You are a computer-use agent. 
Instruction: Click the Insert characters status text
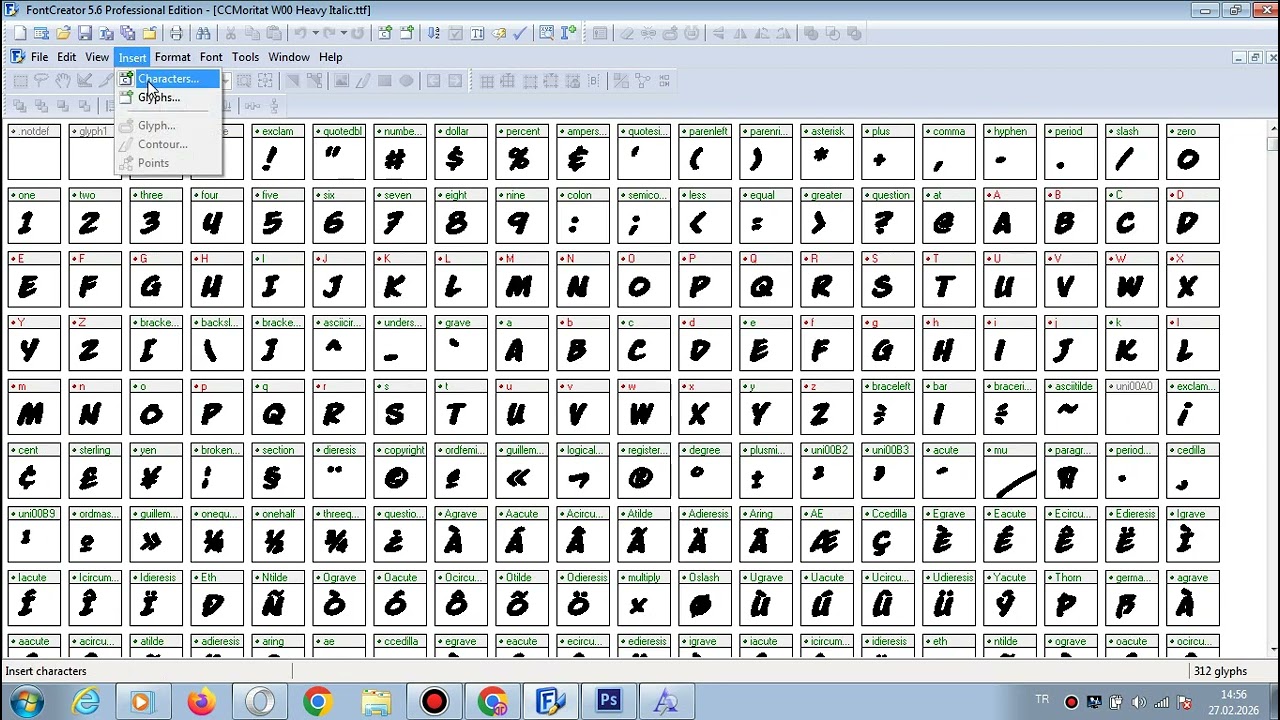tap(46, 671)
